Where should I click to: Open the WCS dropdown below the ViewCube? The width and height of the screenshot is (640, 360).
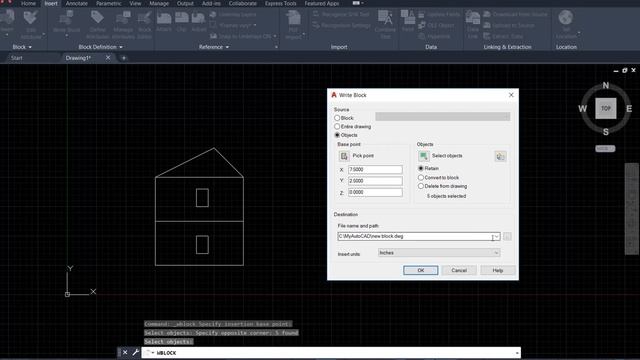pos(605,149)
